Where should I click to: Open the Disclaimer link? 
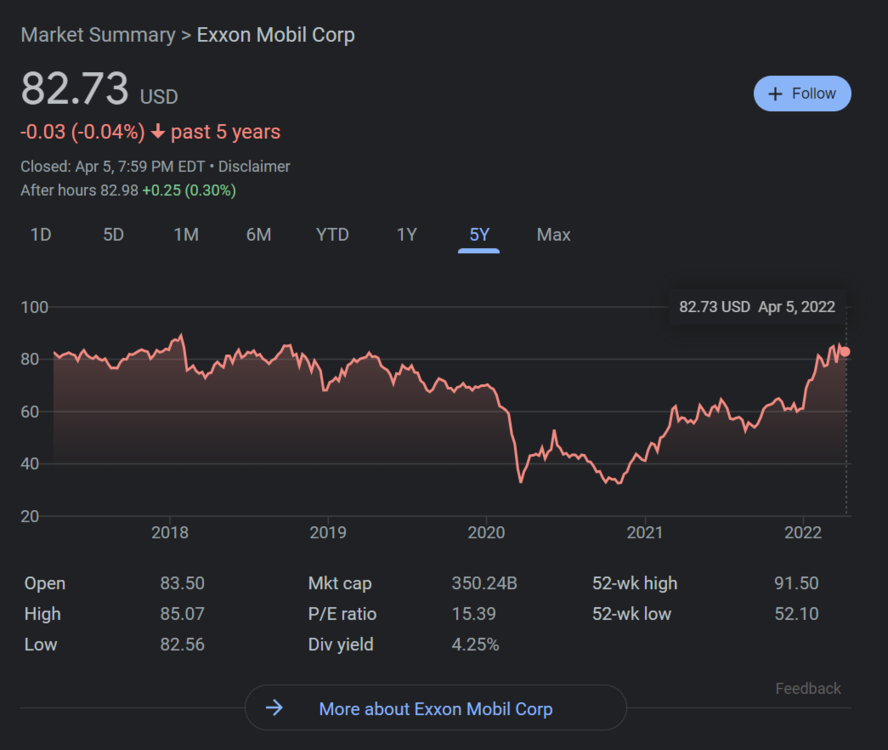pyautogui.click(x=254, y=167)
